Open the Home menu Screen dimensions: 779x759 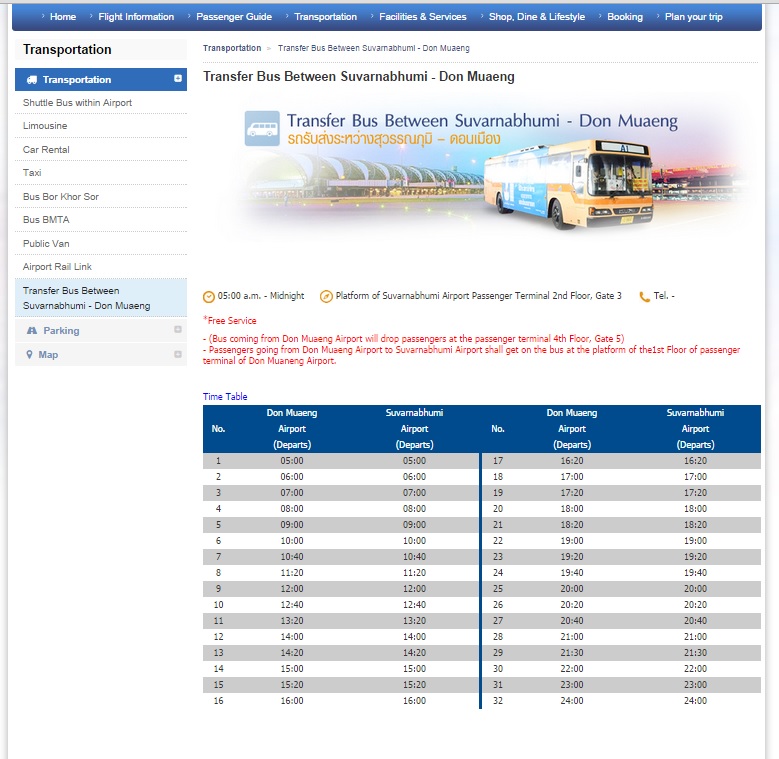(63, 16)
